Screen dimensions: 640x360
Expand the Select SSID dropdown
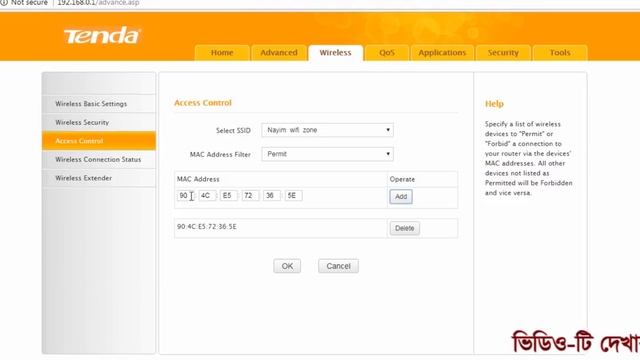pyautogui.click(x=327, y=130)
